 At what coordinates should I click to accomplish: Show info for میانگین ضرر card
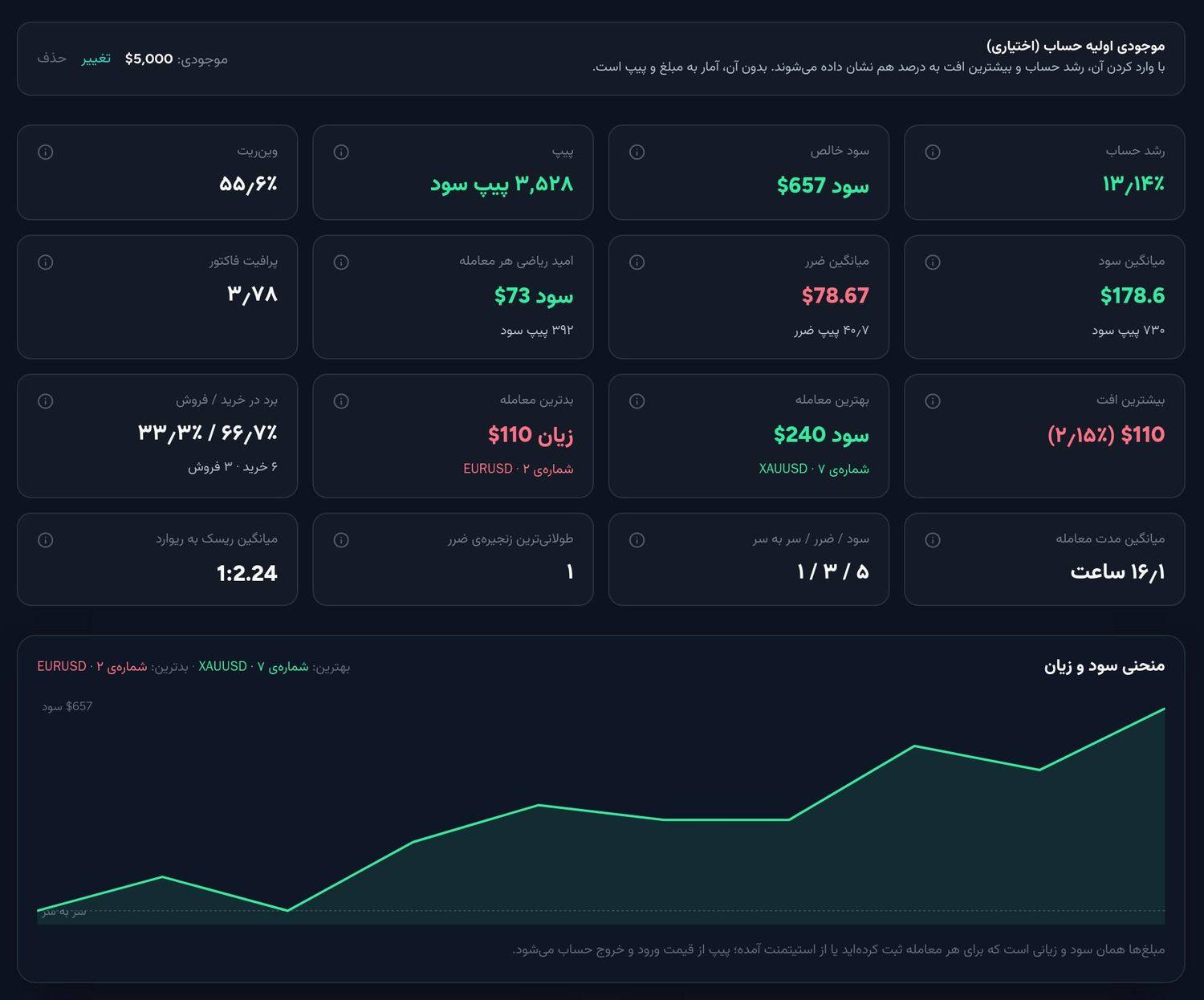pos(637,262)
